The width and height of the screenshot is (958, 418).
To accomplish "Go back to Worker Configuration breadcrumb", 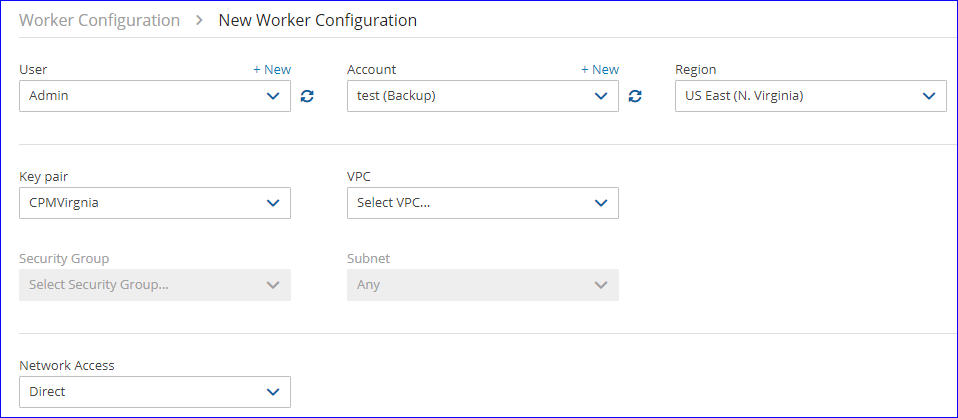I will [100, 20].
